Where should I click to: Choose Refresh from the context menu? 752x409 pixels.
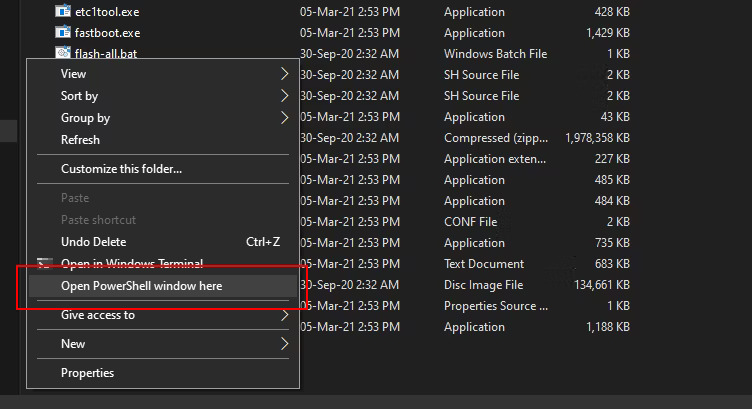(x=80, y=140)
